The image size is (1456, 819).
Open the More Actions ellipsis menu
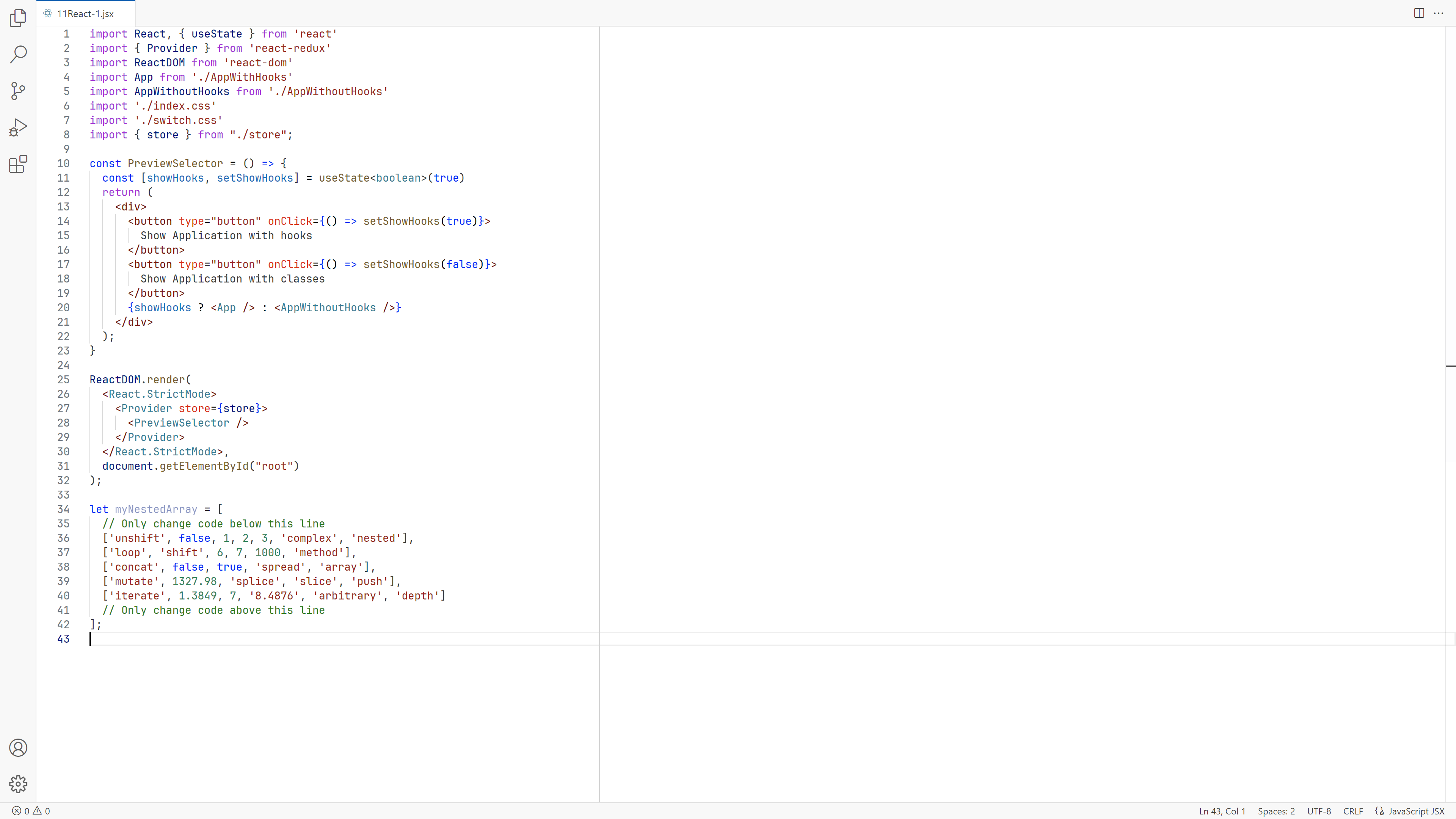[1439, 13]
